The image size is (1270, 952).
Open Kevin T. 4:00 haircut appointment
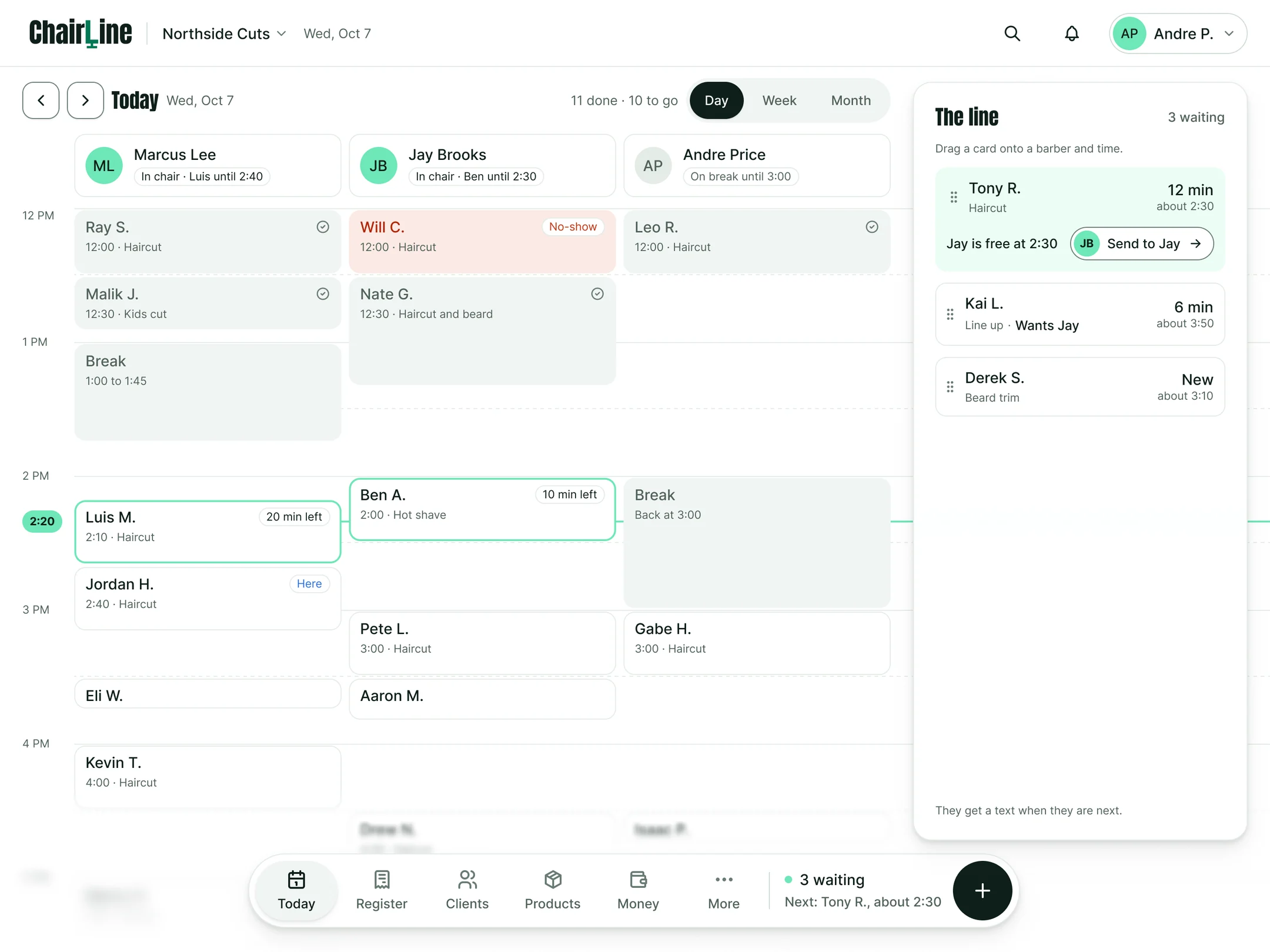point(208,777)
